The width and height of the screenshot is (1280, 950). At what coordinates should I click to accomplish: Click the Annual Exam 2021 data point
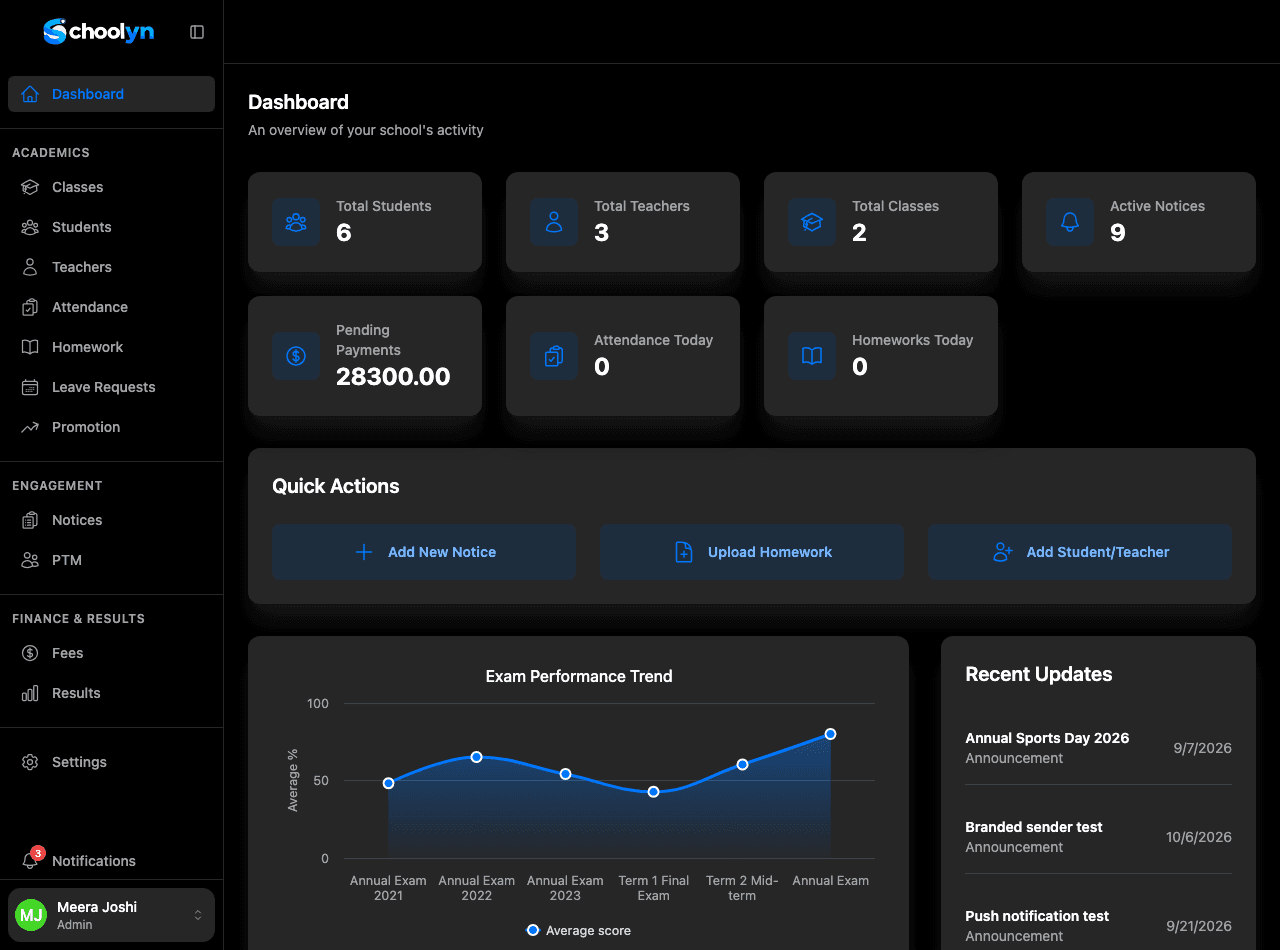[x=388, y=783]
